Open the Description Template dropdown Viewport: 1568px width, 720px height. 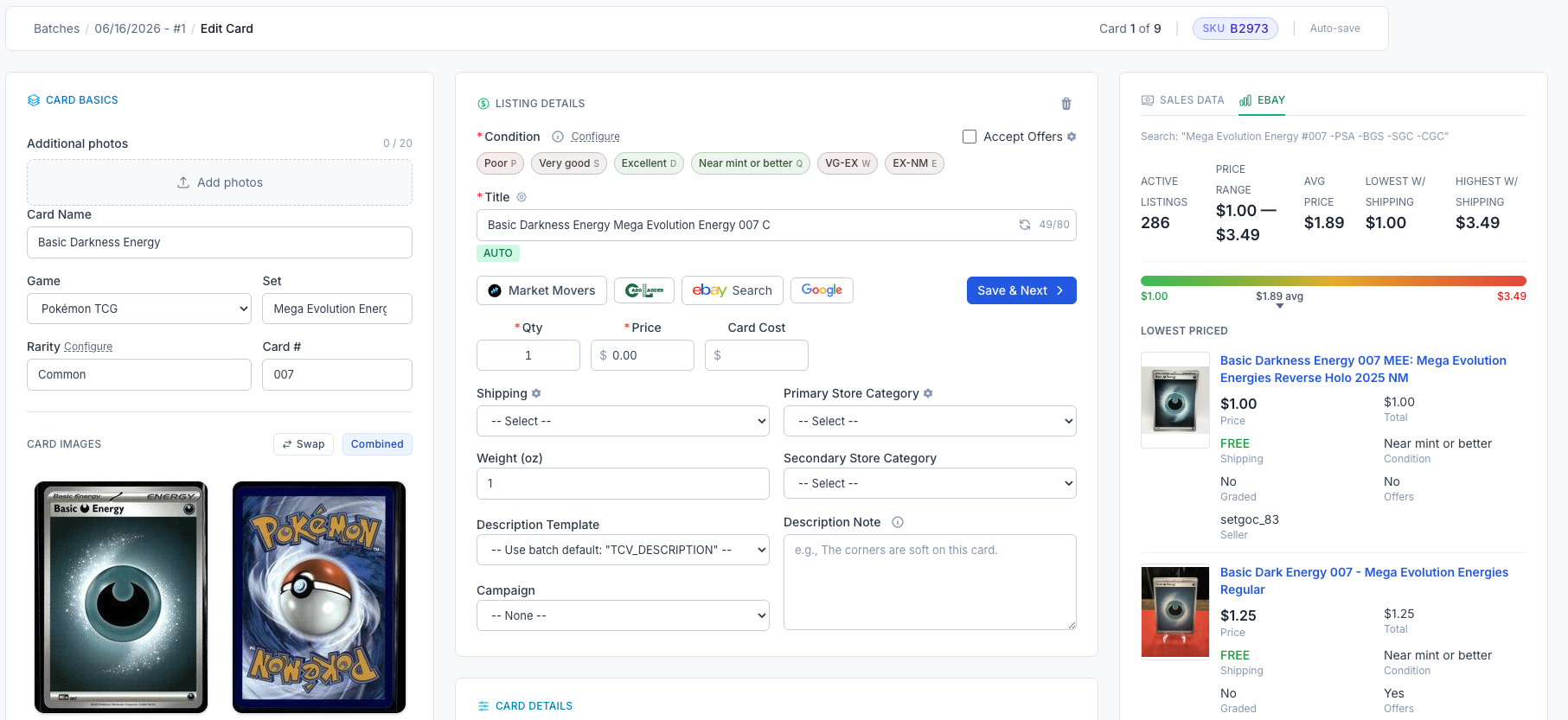[x=623, y=550]
